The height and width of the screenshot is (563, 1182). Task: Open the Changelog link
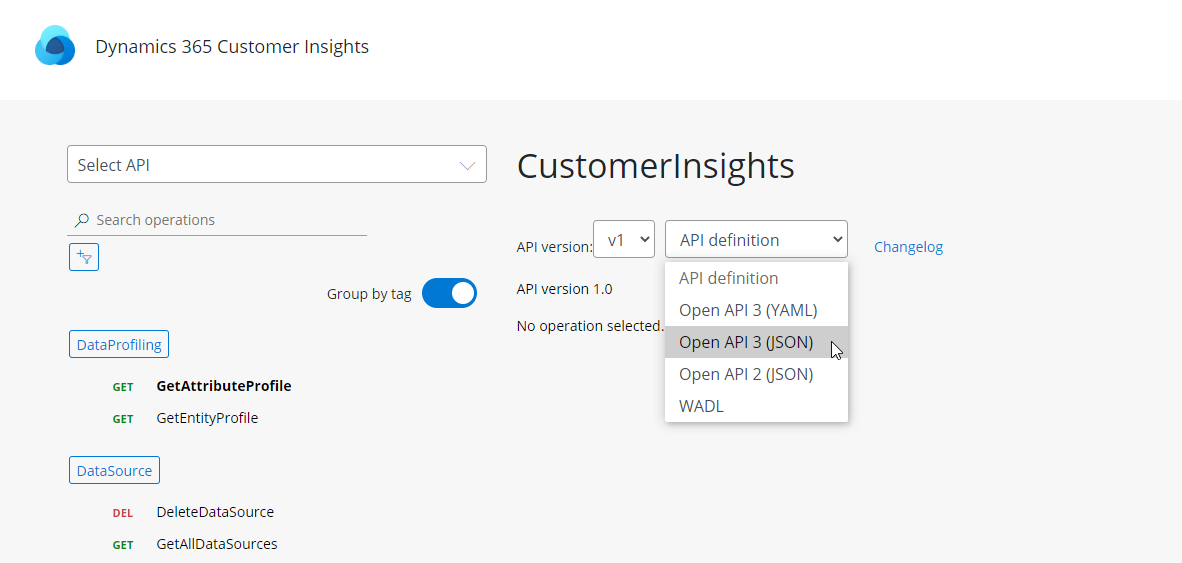coord(908,247)
